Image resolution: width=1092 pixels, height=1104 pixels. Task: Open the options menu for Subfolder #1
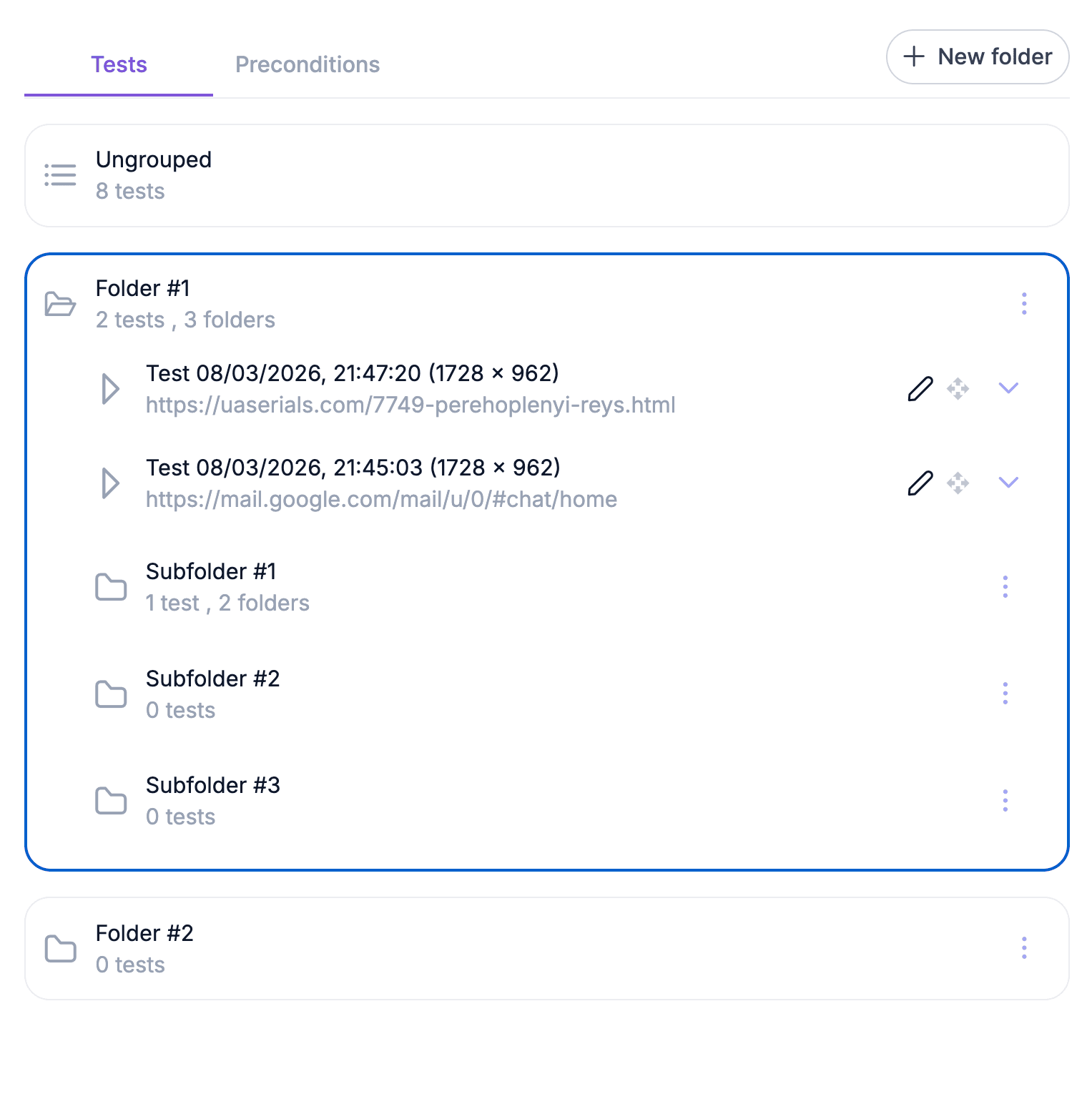coord(1005,586)
